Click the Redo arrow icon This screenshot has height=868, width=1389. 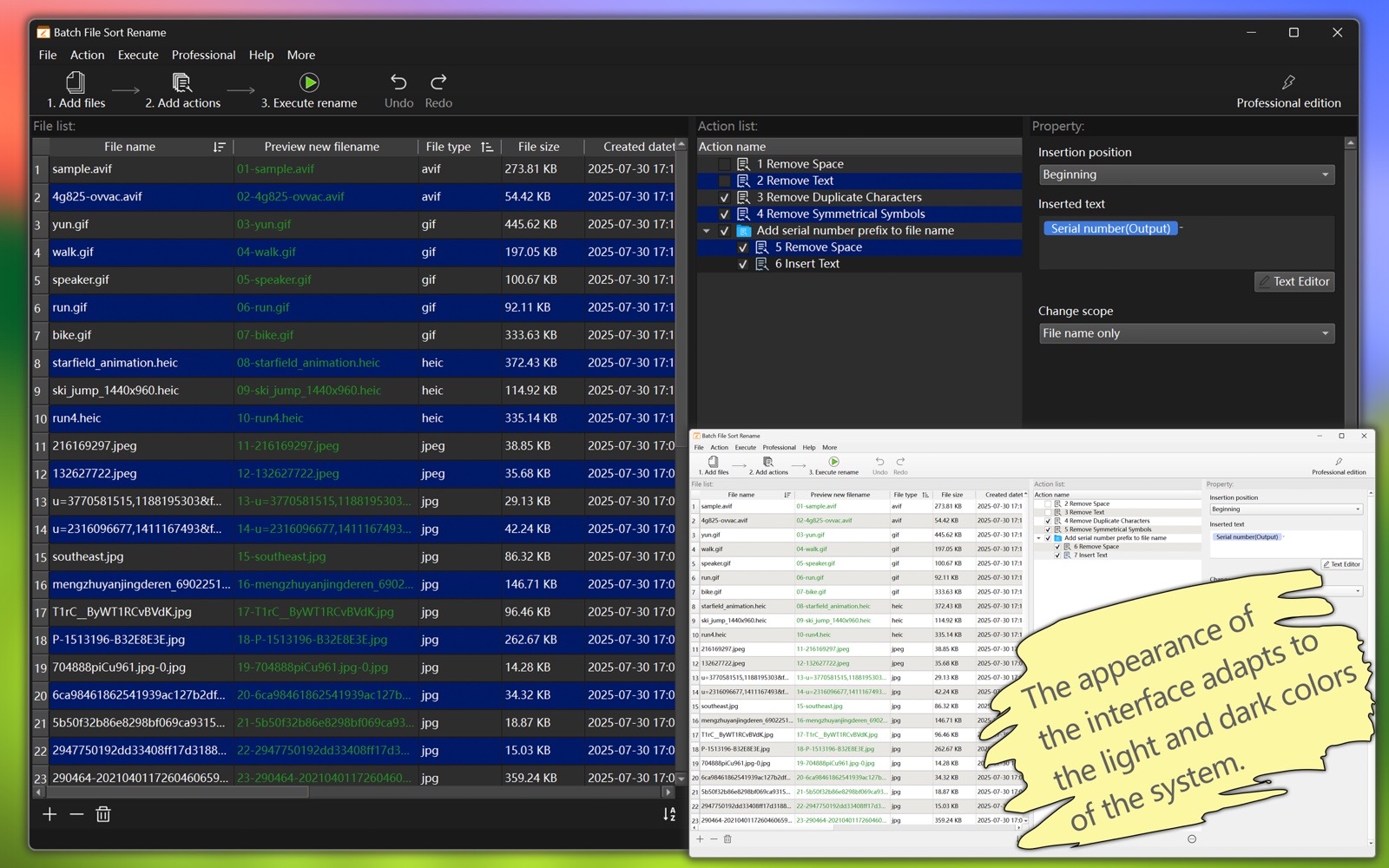[438, 82]
